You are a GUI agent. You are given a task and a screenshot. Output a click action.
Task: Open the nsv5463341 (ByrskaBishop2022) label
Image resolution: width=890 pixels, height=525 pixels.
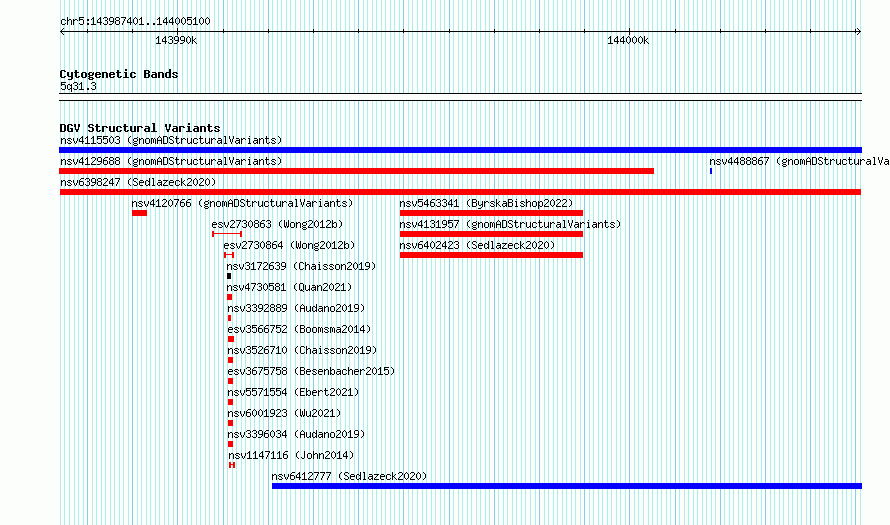point(486,203)
